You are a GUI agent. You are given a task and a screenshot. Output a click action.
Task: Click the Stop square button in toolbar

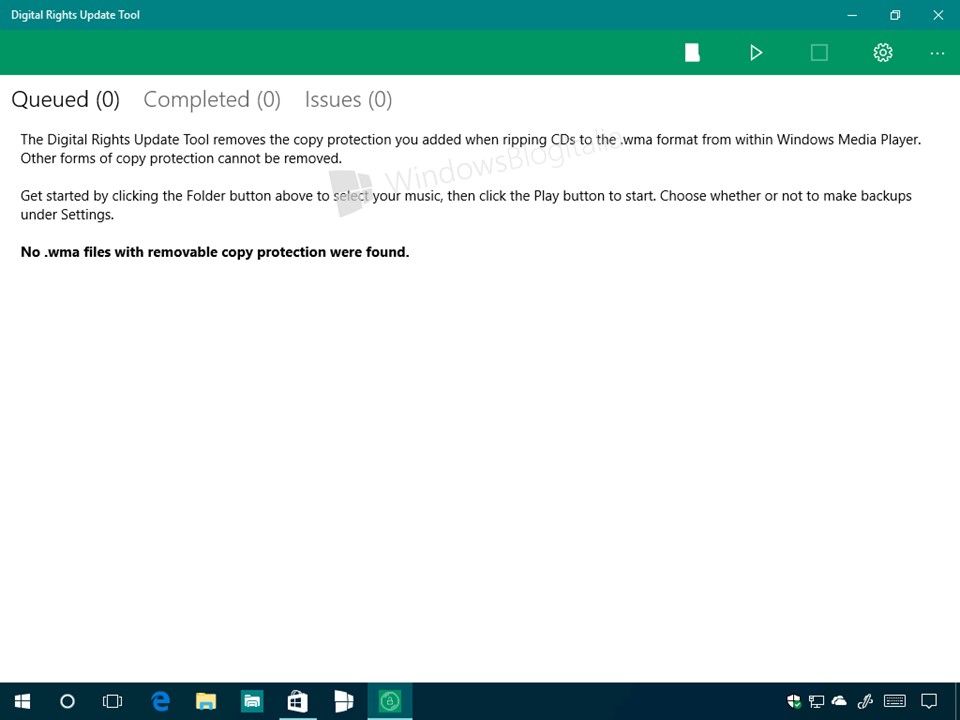point(819,53)
